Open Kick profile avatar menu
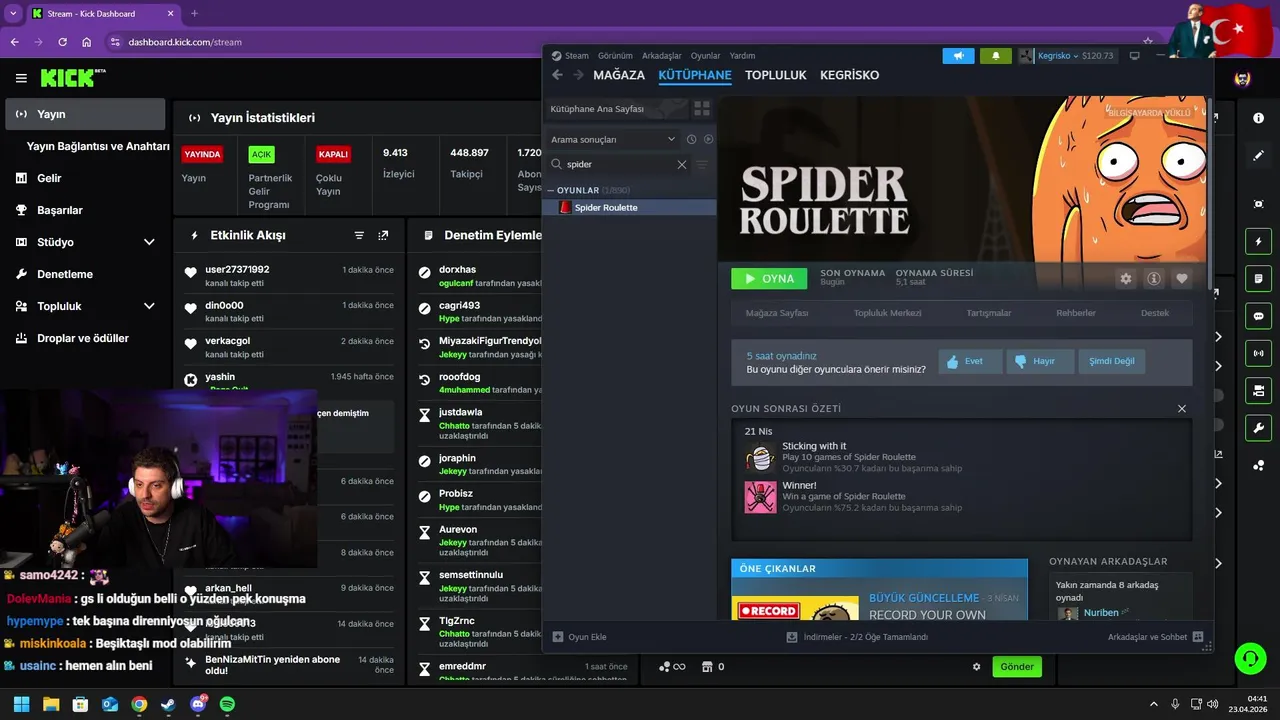Viewport: 1280px width, 720px height. [x=1242, y=79]
